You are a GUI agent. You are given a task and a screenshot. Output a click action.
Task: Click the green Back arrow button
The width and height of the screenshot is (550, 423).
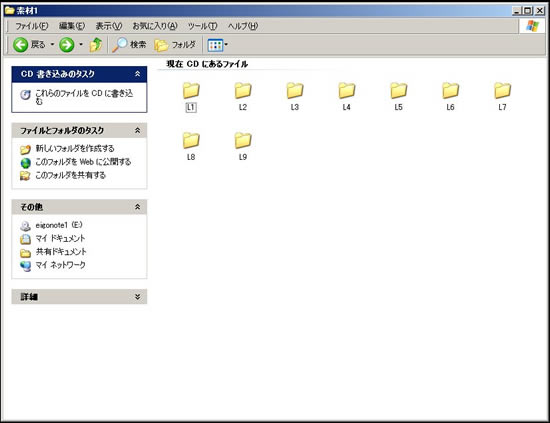click(x=20, y=45)
